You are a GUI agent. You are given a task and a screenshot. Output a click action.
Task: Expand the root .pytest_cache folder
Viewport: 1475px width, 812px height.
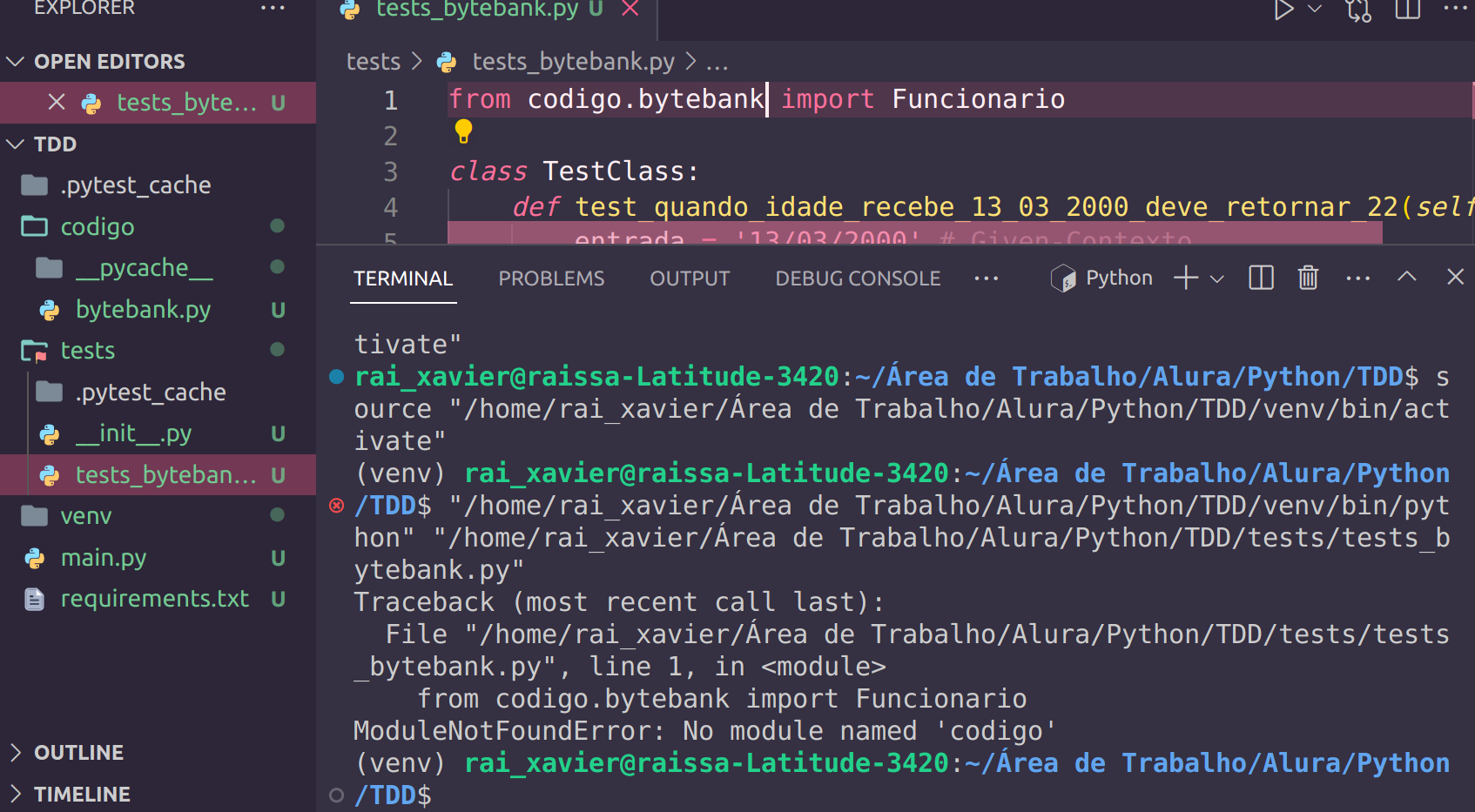click(135, 185)
